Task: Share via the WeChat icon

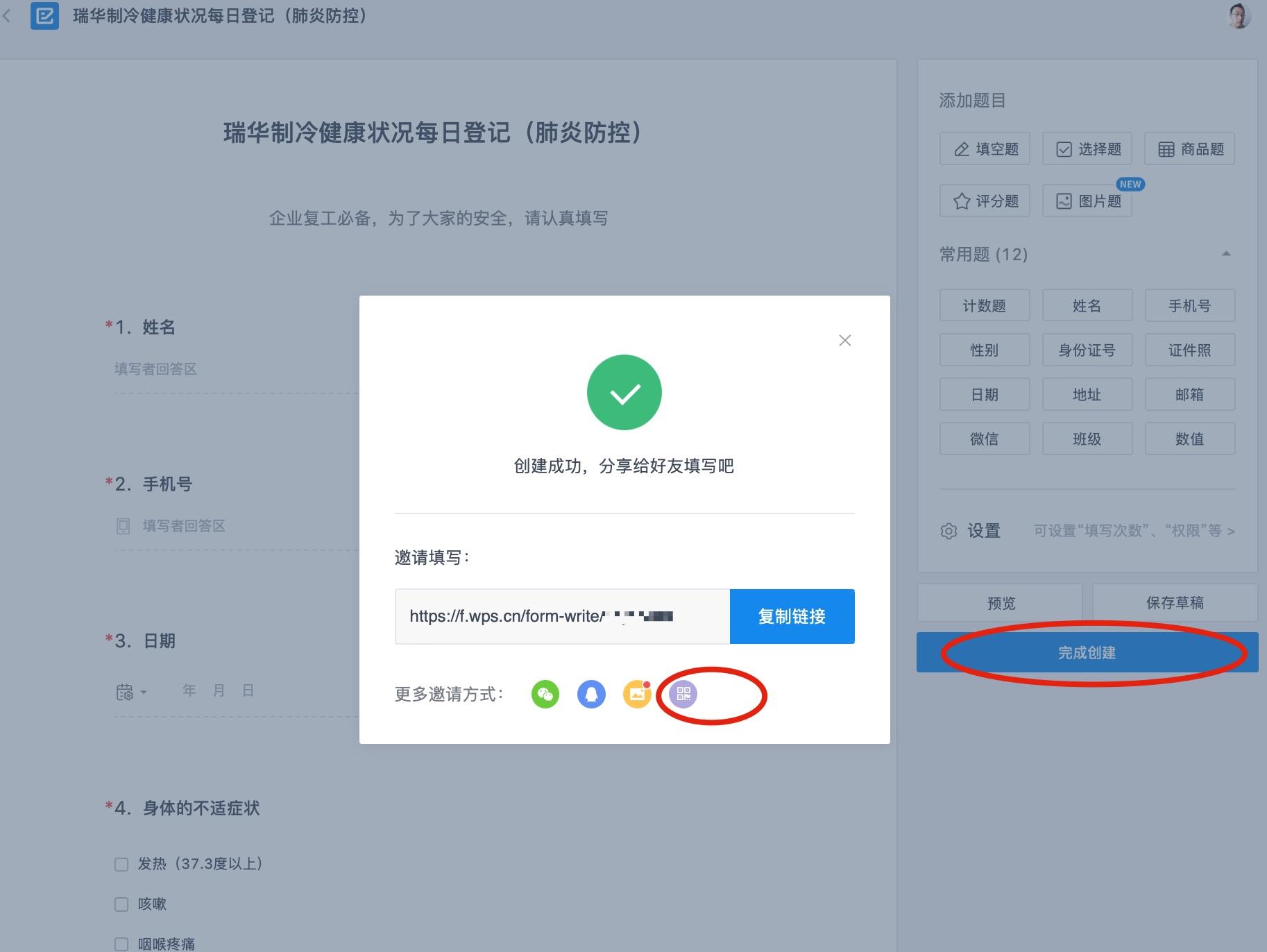Action: (x=545, y=694)
